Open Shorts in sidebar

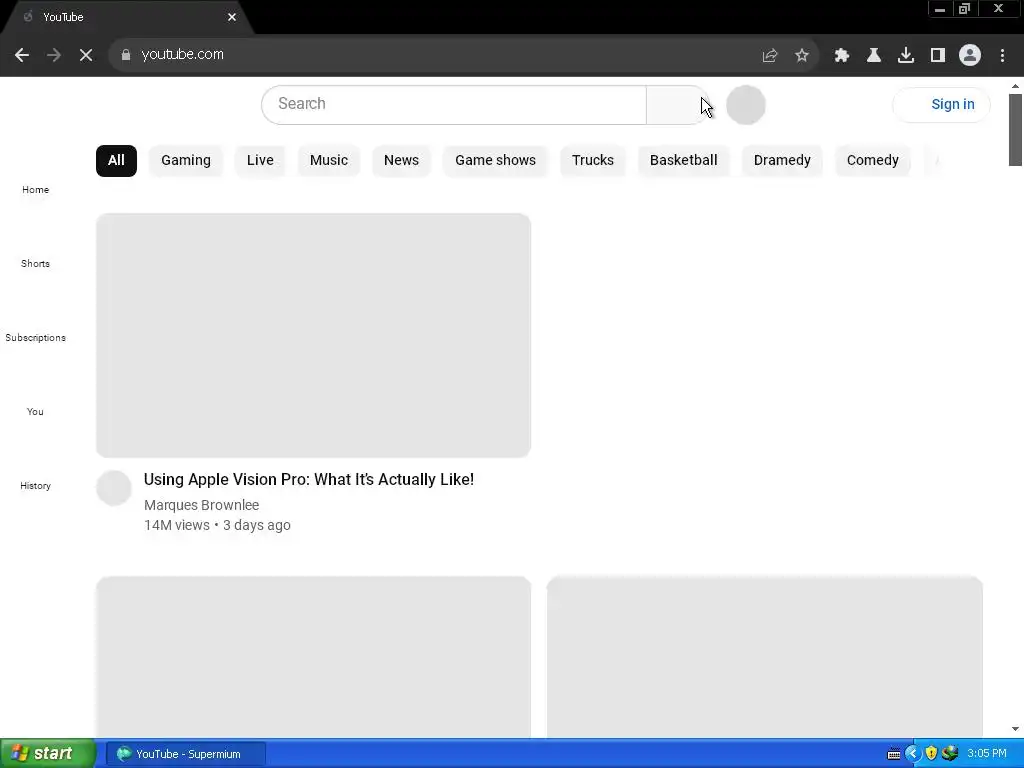(x=35, y=264)
